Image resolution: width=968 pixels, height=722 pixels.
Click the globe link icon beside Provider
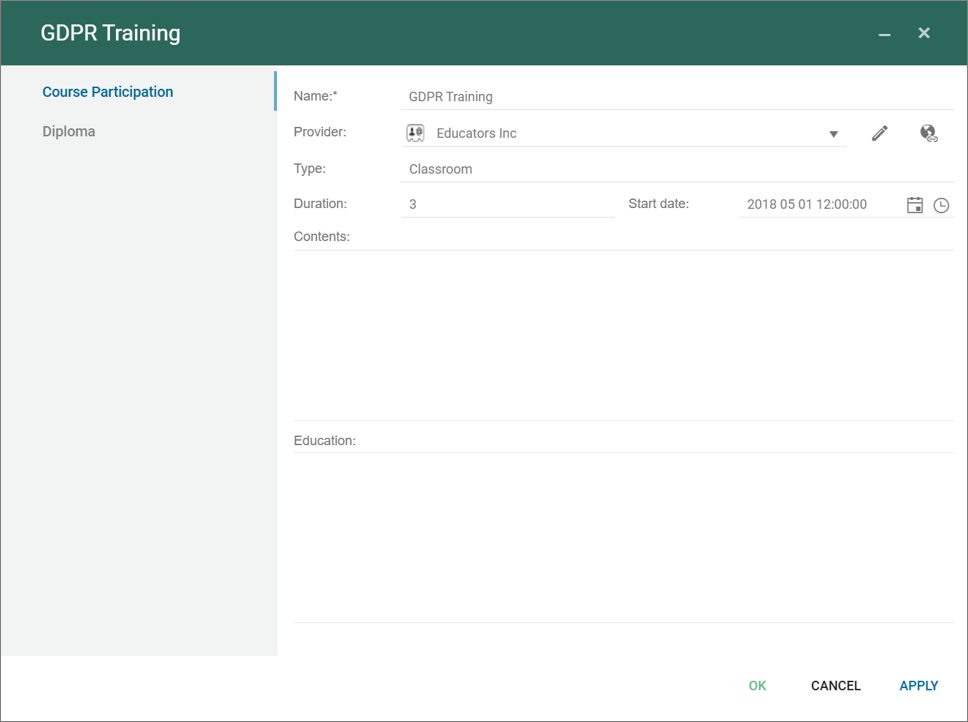coord(929,133)
